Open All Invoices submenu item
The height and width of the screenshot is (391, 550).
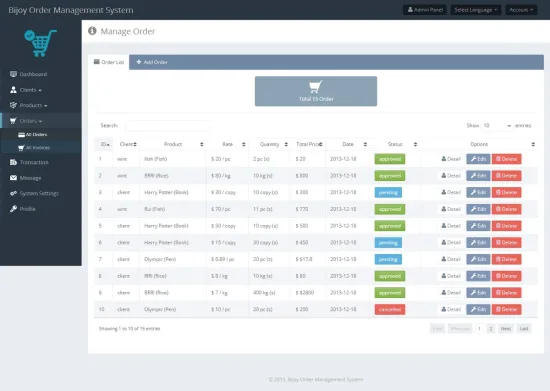34,148
